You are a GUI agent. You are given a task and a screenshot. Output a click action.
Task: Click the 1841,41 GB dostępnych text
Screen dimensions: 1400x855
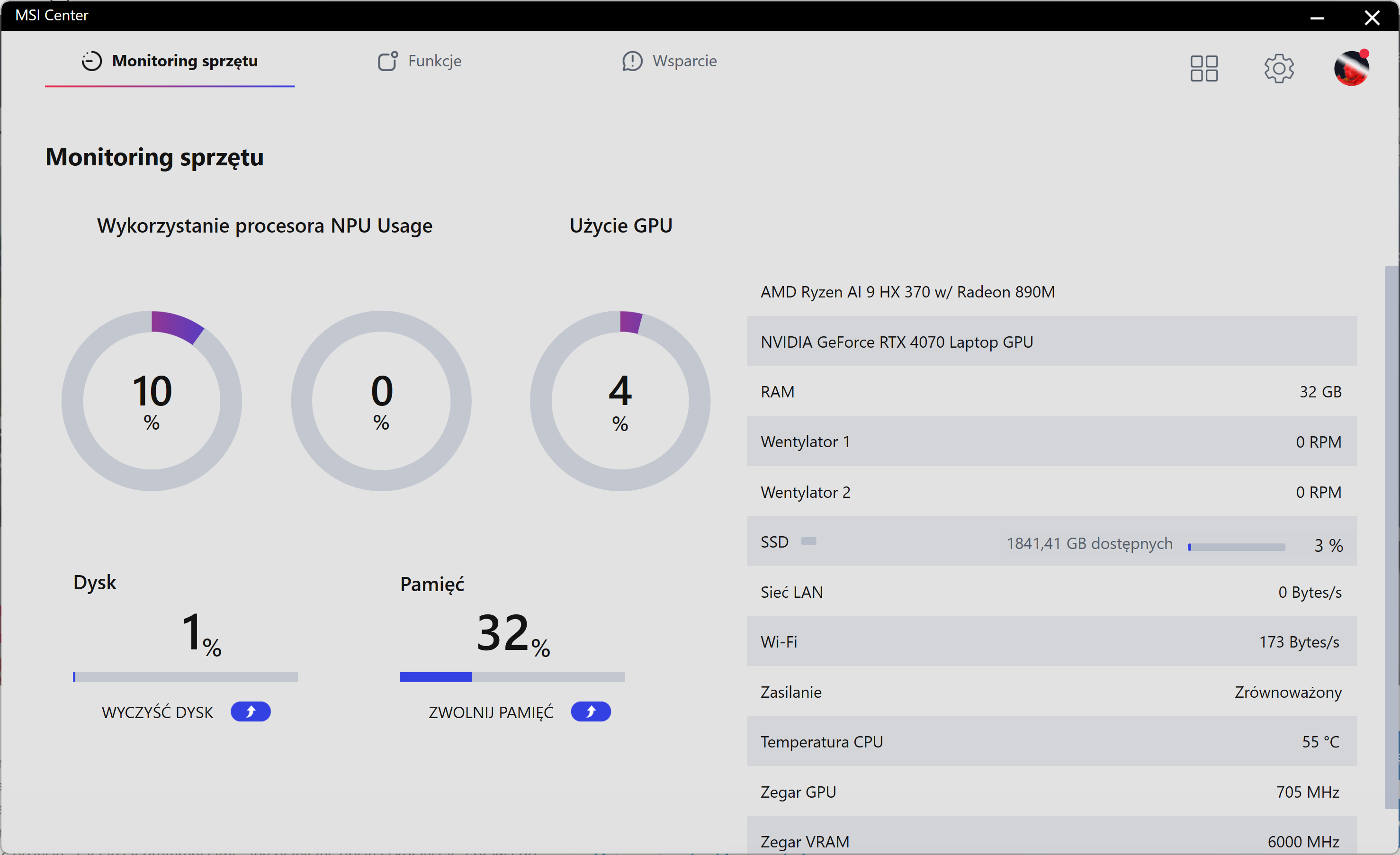point(1090,544)
